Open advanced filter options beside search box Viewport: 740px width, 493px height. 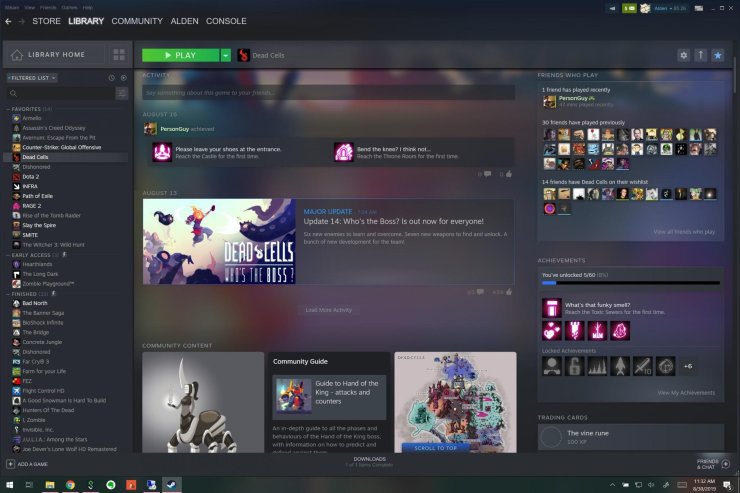click(x=121, y=93)
